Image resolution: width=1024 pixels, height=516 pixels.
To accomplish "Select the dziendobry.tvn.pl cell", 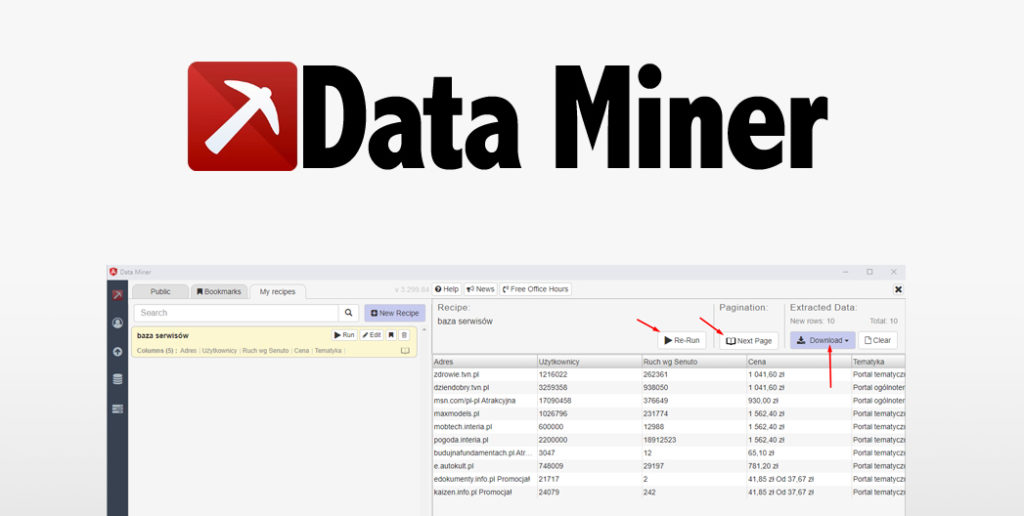I will point(485,388).
